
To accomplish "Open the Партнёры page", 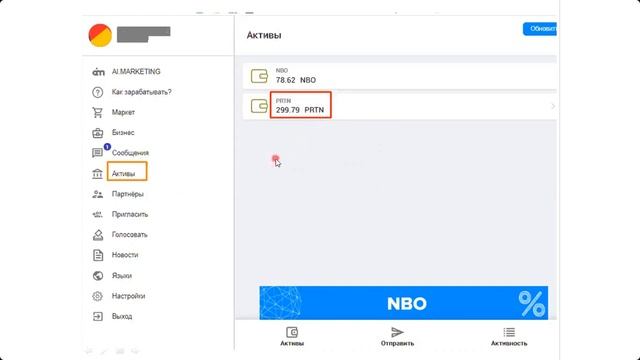I will (x=128, y=194).
